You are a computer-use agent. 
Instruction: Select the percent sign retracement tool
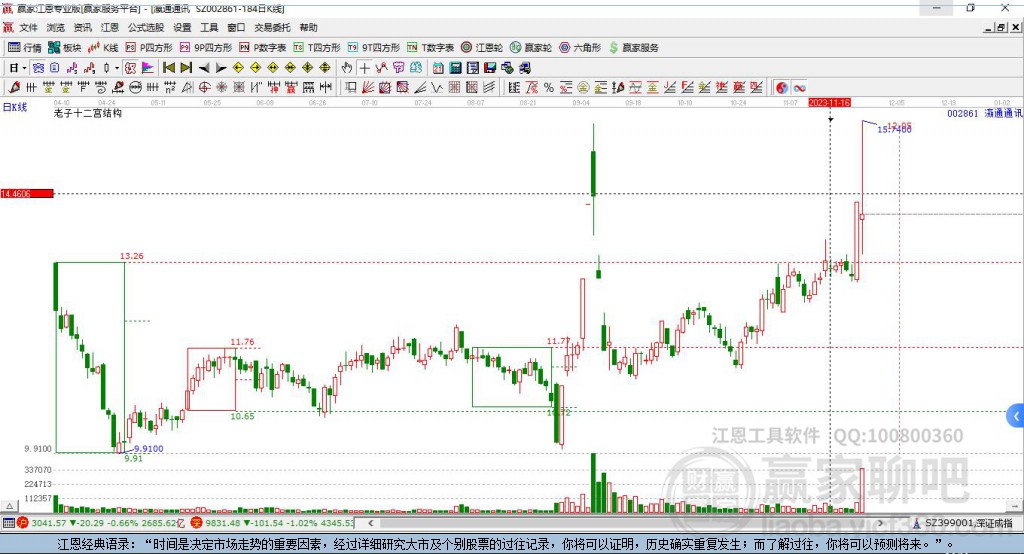click(x=549, y=88)
